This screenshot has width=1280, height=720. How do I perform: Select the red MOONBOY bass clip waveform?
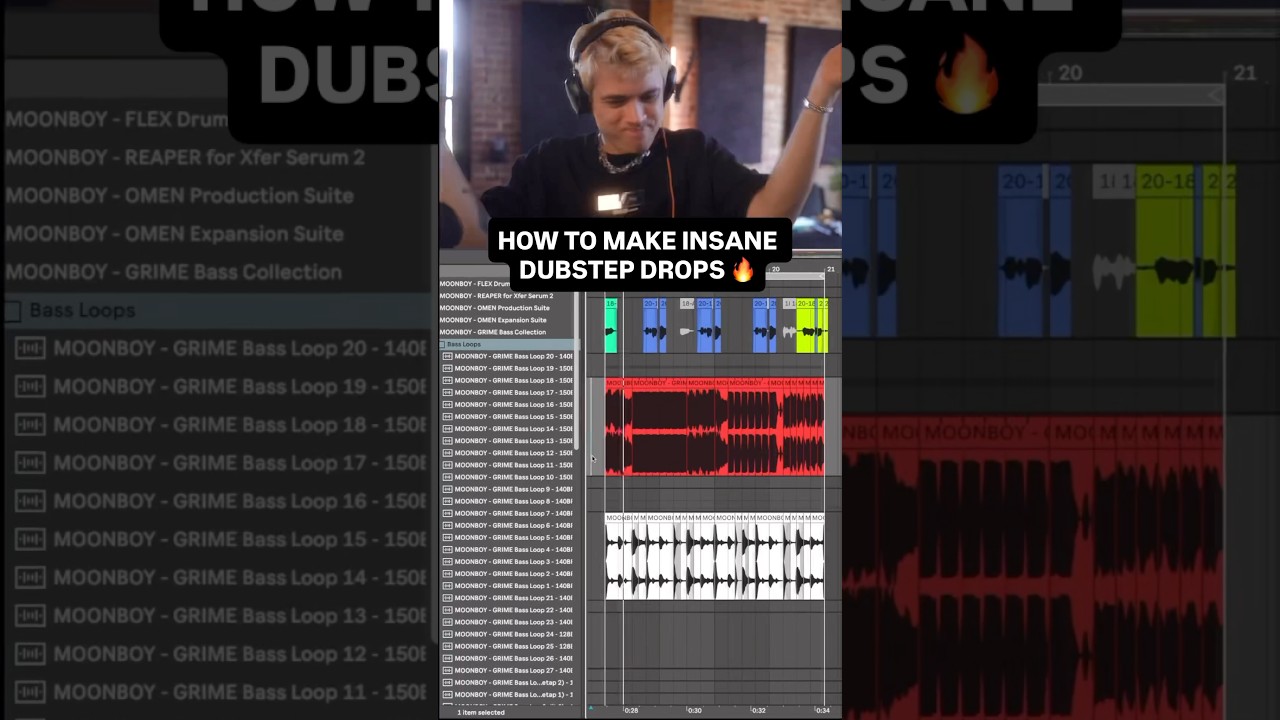click(715, 427)
